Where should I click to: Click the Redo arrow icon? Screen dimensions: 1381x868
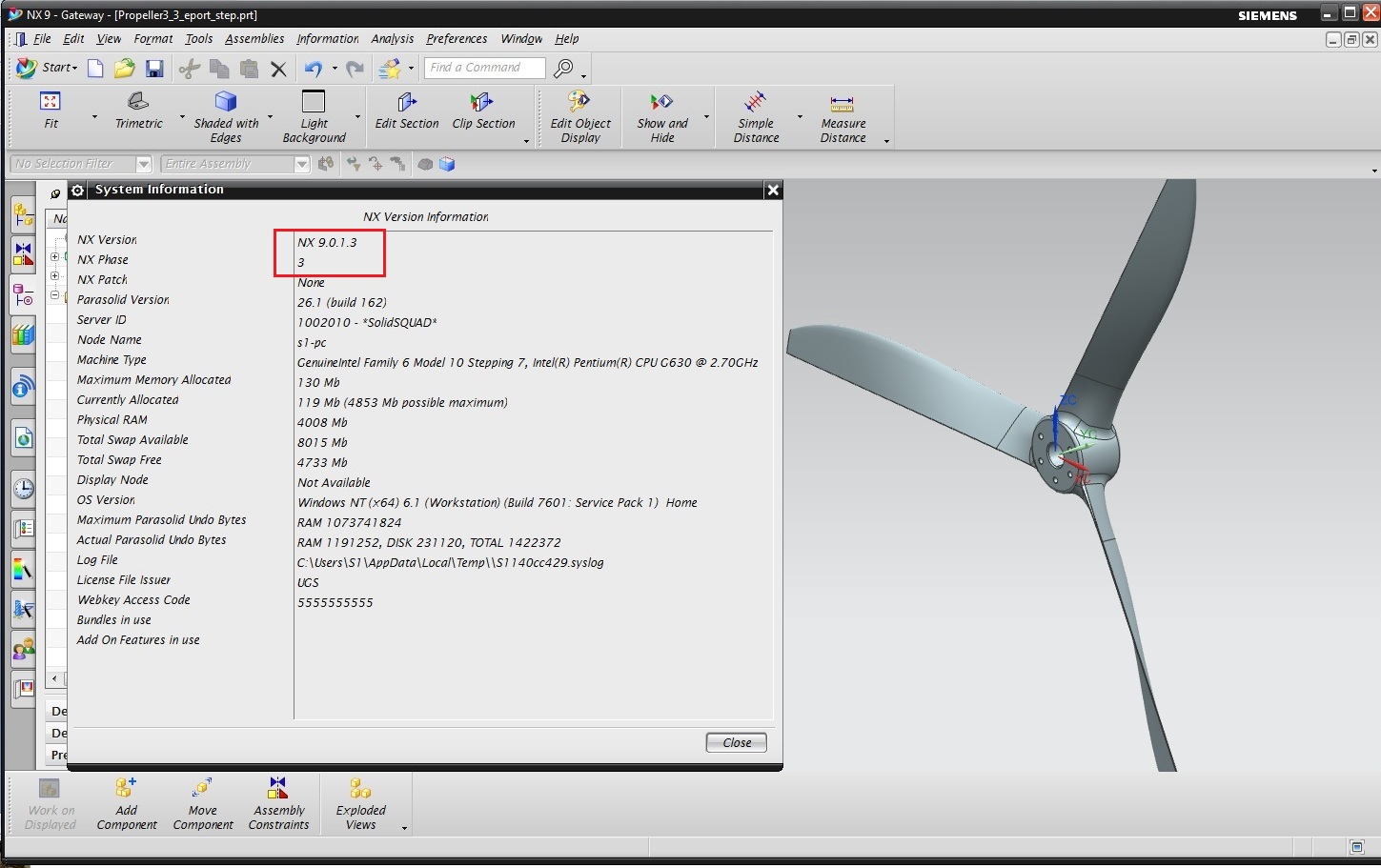point(355,68)
